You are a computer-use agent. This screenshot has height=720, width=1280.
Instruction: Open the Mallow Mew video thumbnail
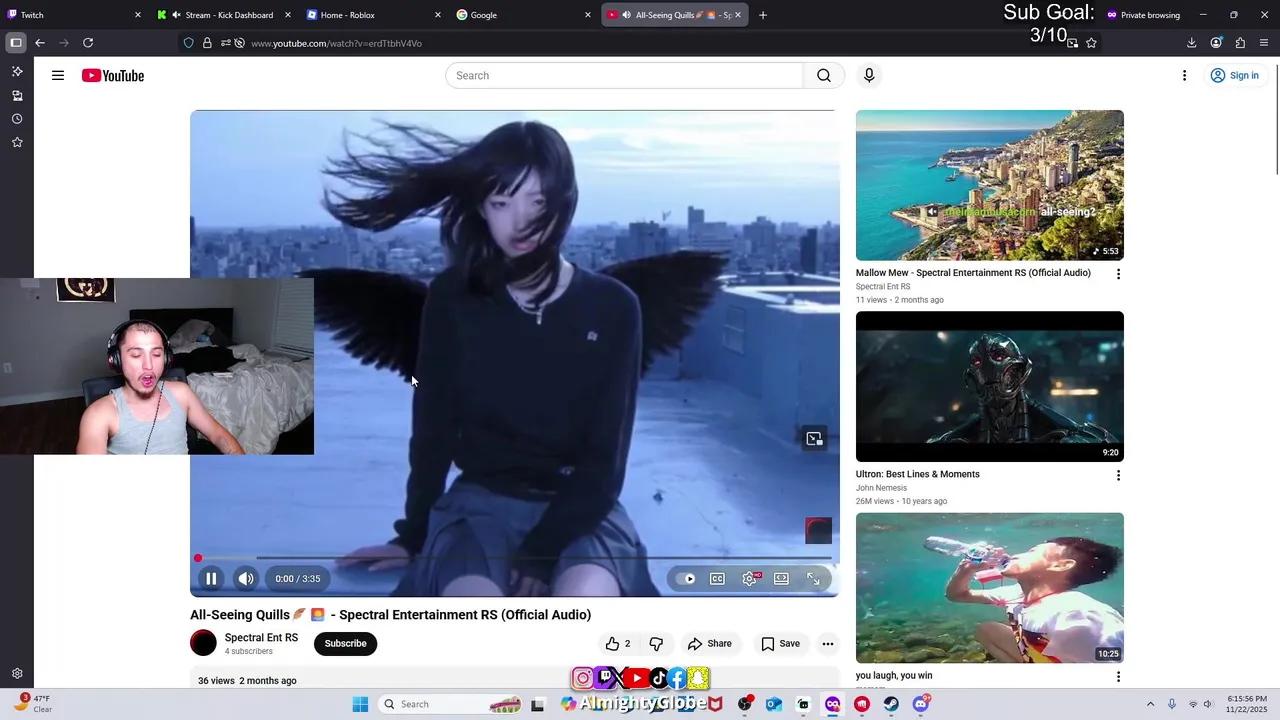point(990,185)
